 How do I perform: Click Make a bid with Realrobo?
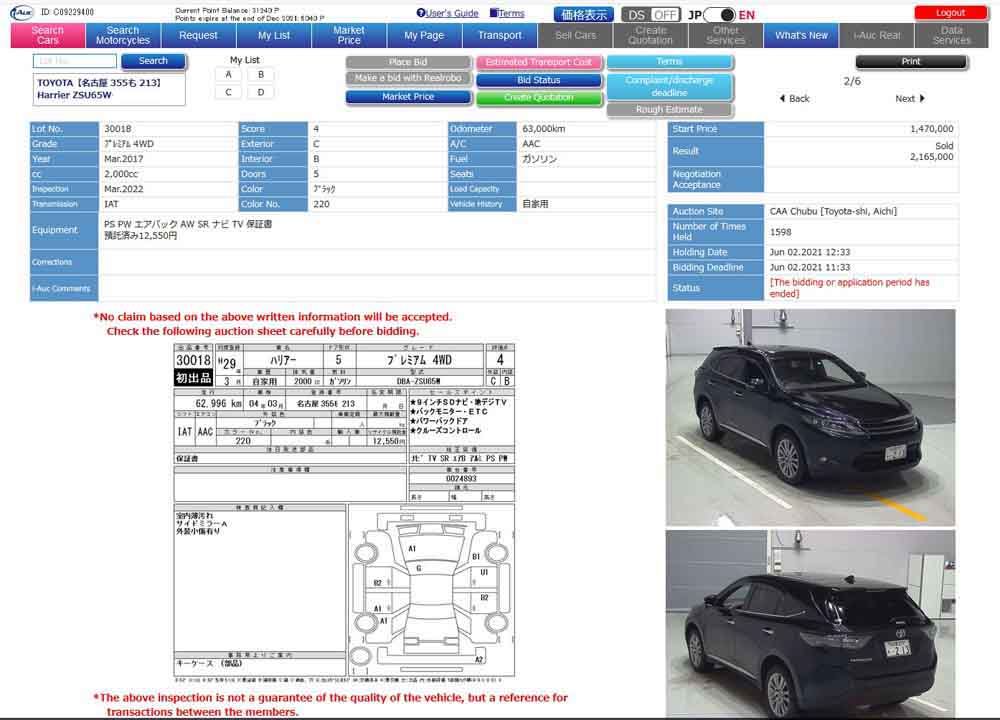point(408,78)
